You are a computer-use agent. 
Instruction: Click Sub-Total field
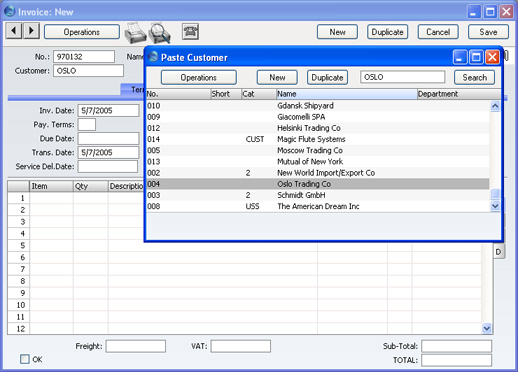coord(456,346)
